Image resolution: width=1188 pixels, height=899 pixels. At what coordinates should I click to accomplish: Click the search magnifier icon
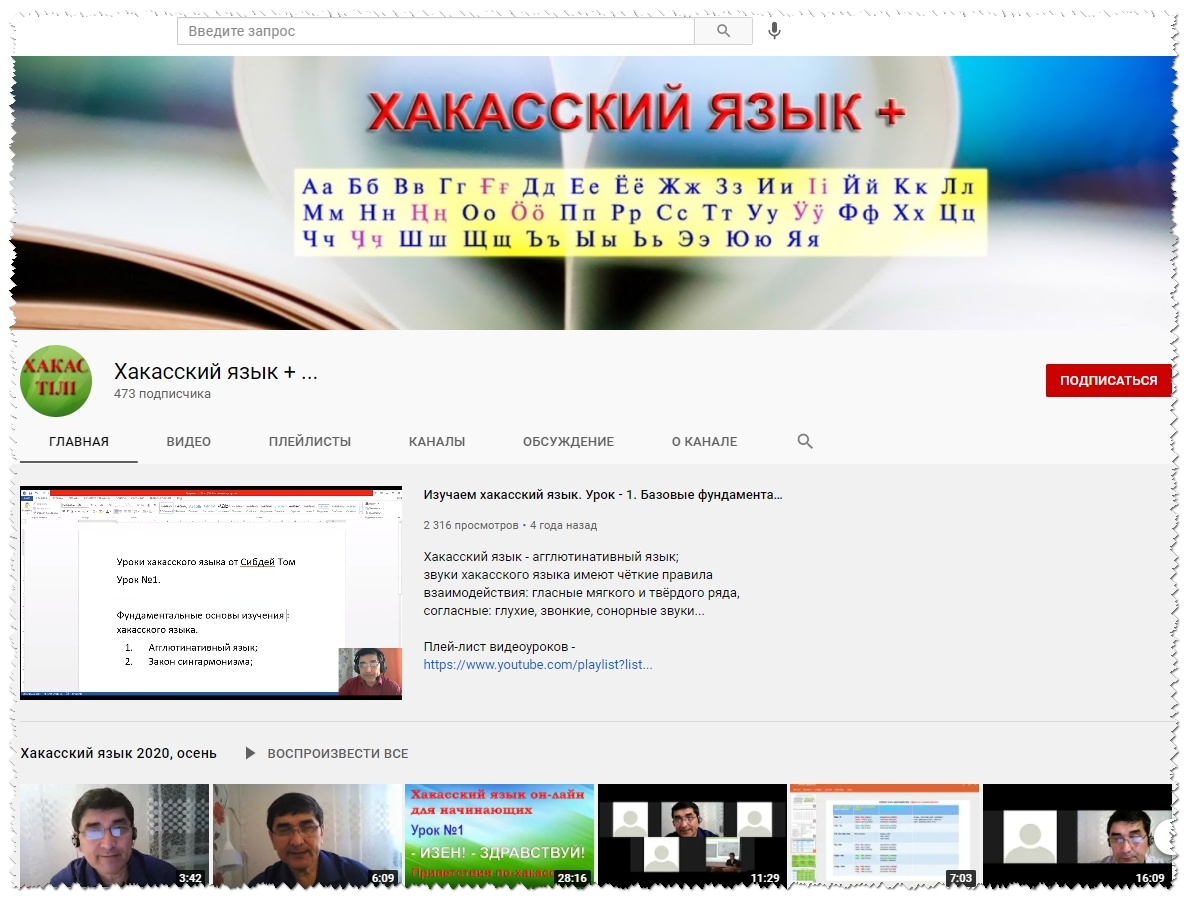pos(722,30)
